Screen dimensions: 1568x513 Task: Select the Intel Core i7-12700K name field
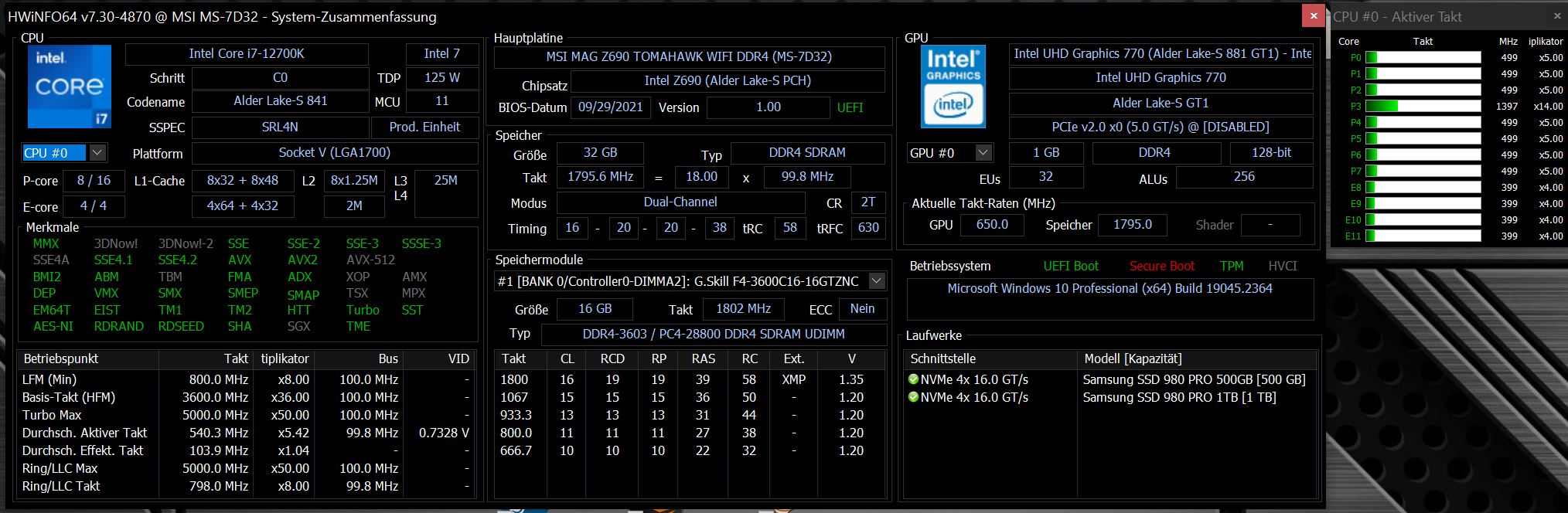point(247,54)
